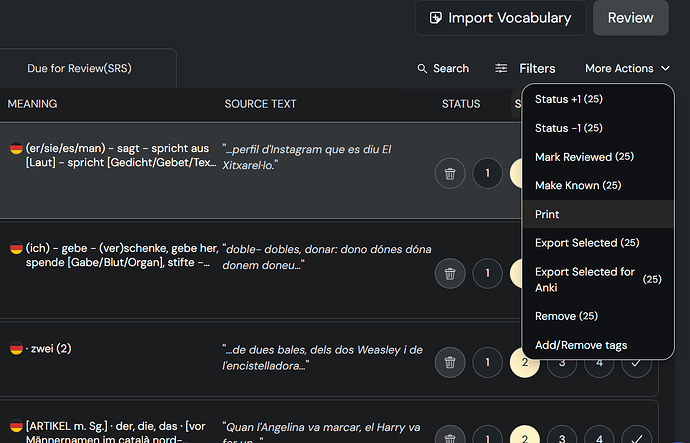Collapse the More Actions dropdown chevron

pyautogui.click(x=665, y=69)
